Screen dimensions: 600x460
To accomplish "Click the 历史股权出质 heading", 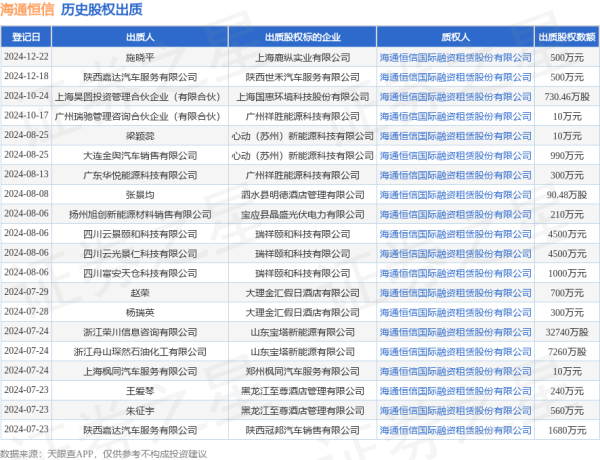I will click(101, 10).
